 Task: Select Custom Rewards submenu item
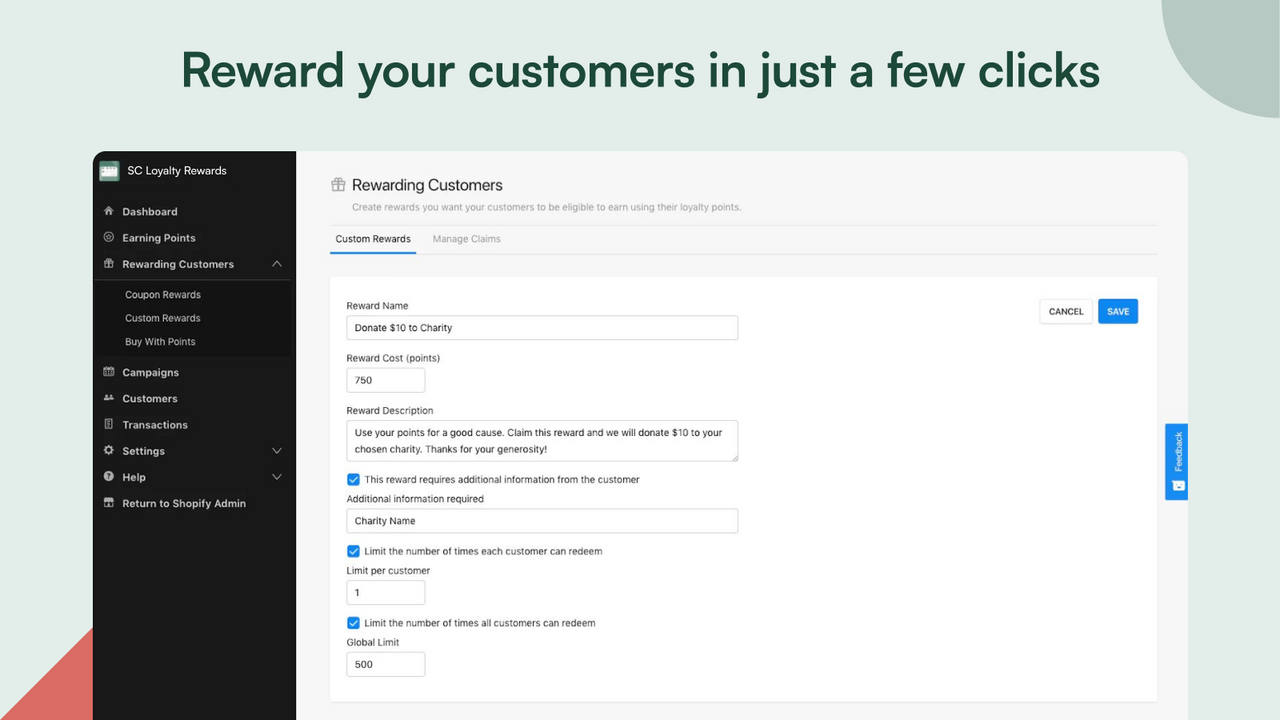(x=163, y=318)
